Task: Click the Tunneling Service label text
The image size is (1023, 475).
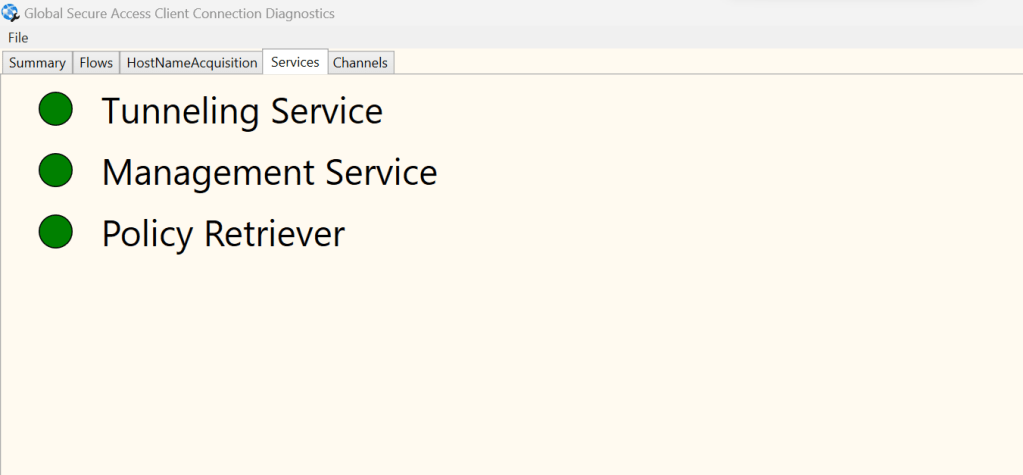Action: pos(242,111)
